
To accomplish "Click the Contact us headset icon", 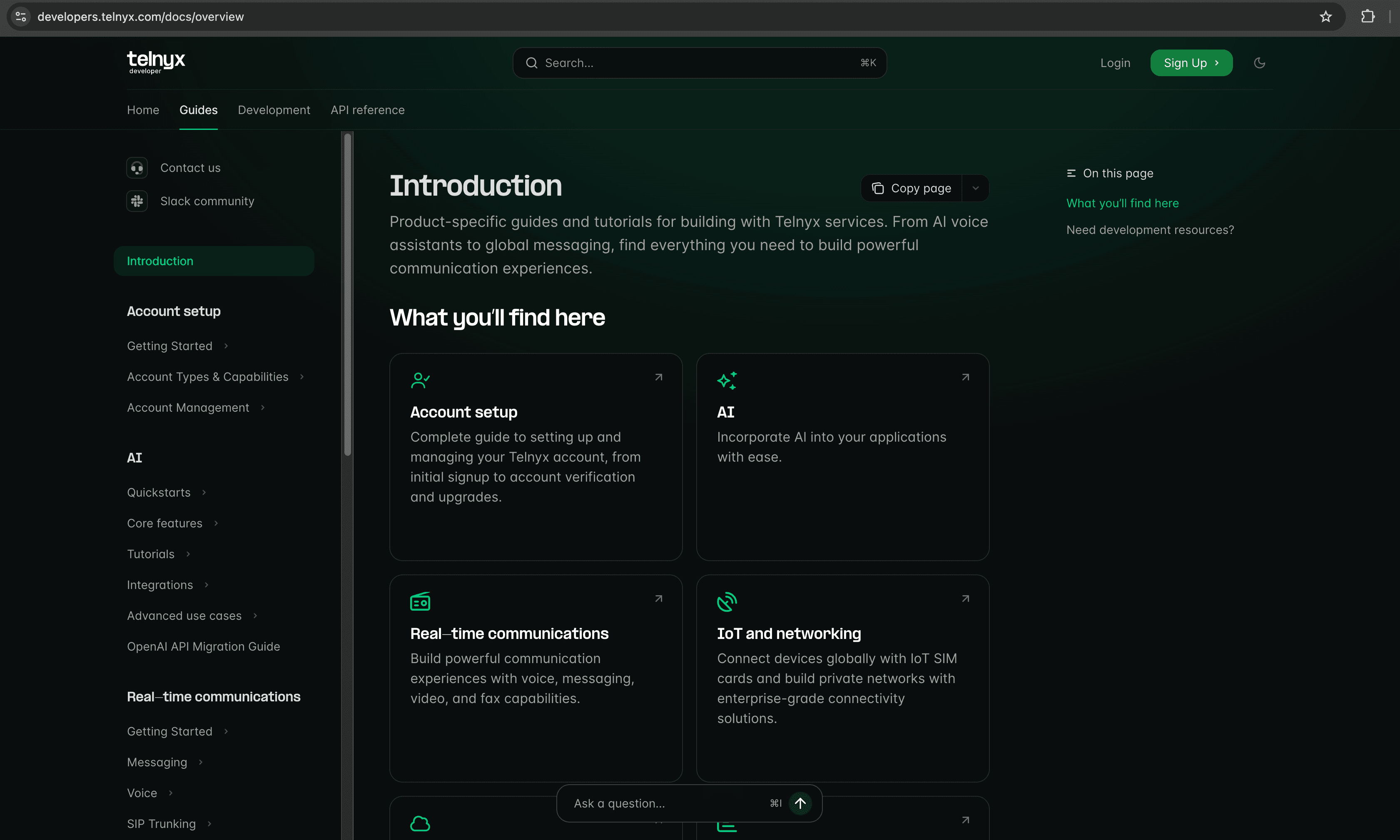I will click(x=137, y=168).
